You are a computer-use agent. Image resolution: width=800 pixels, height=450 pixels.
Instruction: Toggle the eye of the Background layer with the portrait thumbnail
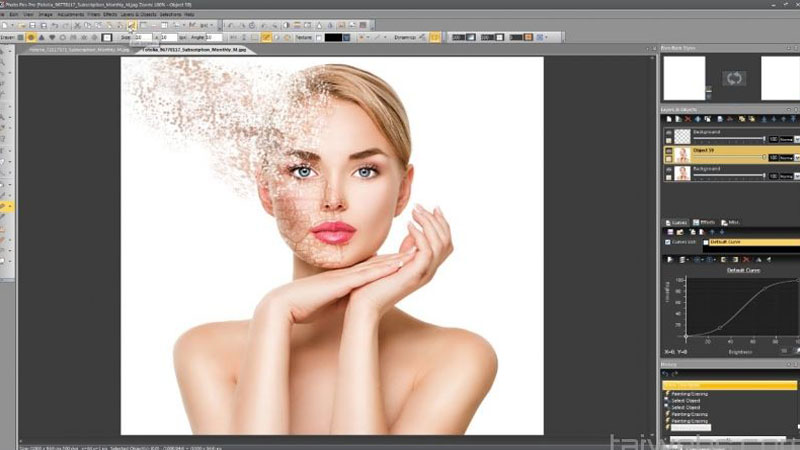click(668, 169)
